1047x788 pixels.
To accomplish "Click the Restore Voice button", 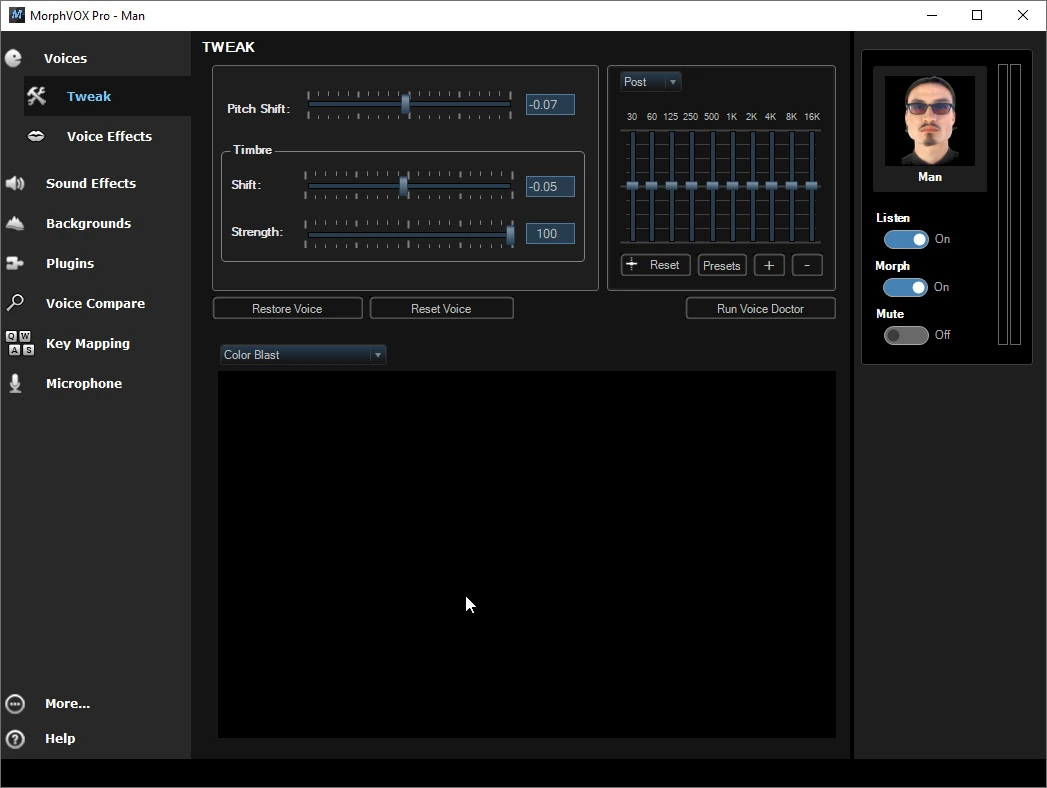I will [x=287, y=309].
